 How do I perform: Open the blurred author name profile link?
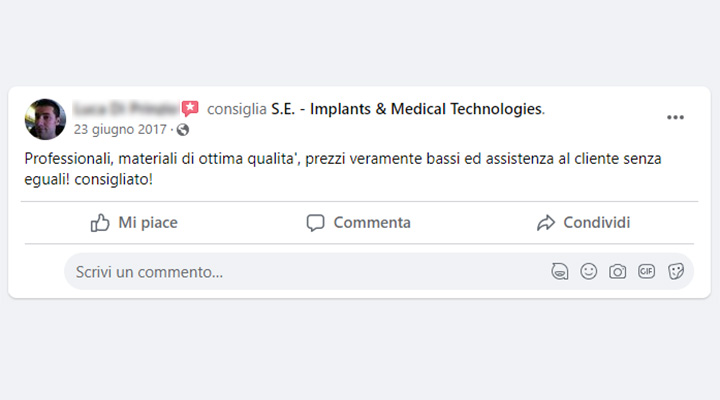coord(125,109)
